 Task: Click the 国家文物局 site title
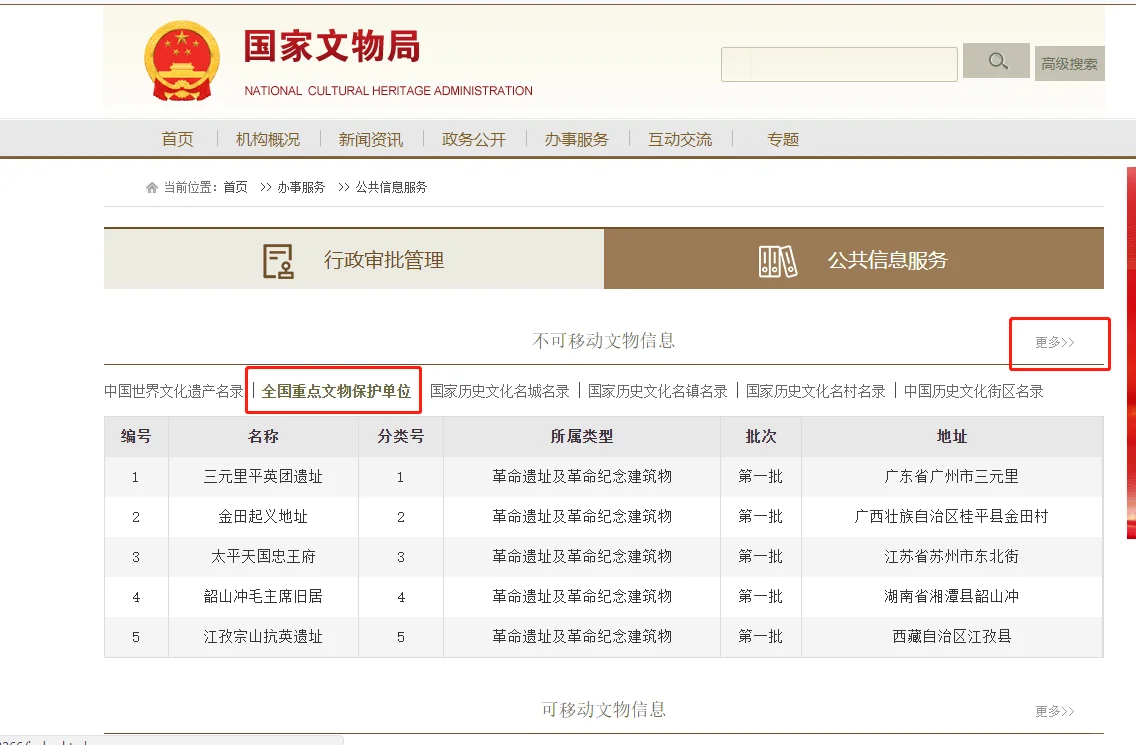pyautogui.click(x=332, y=46)
